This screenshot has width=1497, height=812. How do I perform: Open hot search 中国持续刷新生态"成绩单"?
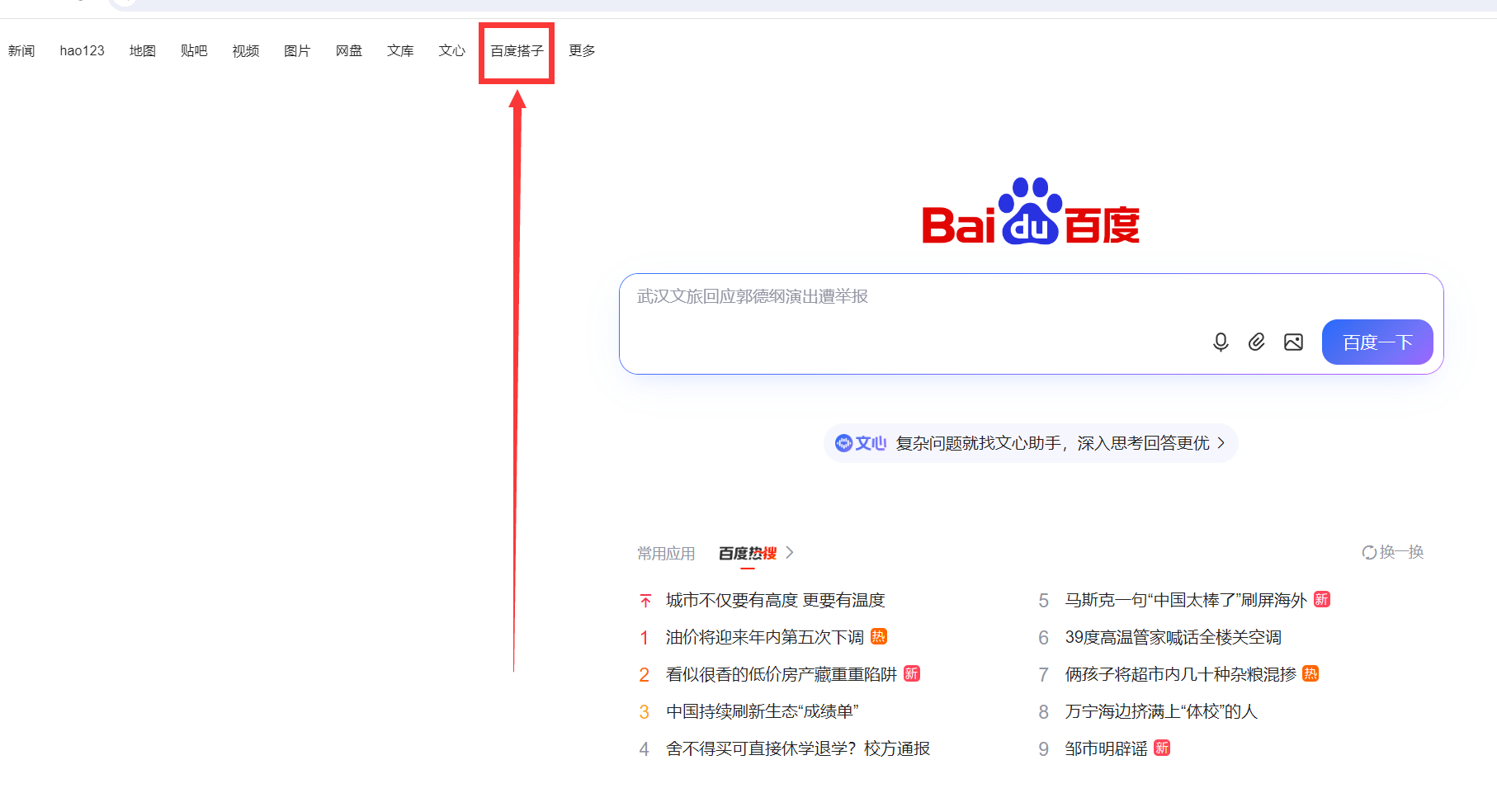point(763,711)
